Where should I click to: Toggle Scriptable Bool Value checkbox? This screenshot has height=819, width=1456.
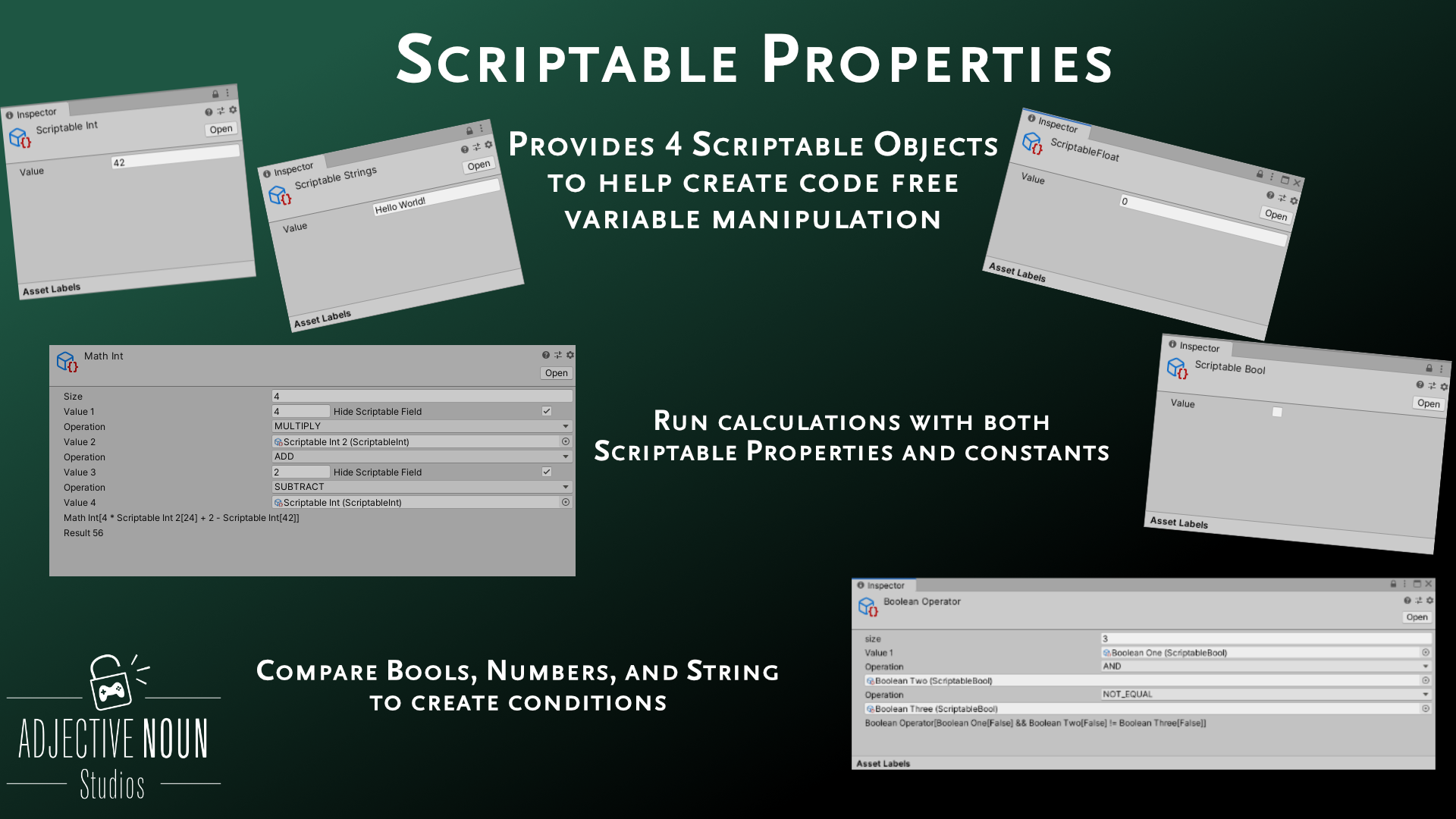pyautogui.click(x=1277, y=412)
